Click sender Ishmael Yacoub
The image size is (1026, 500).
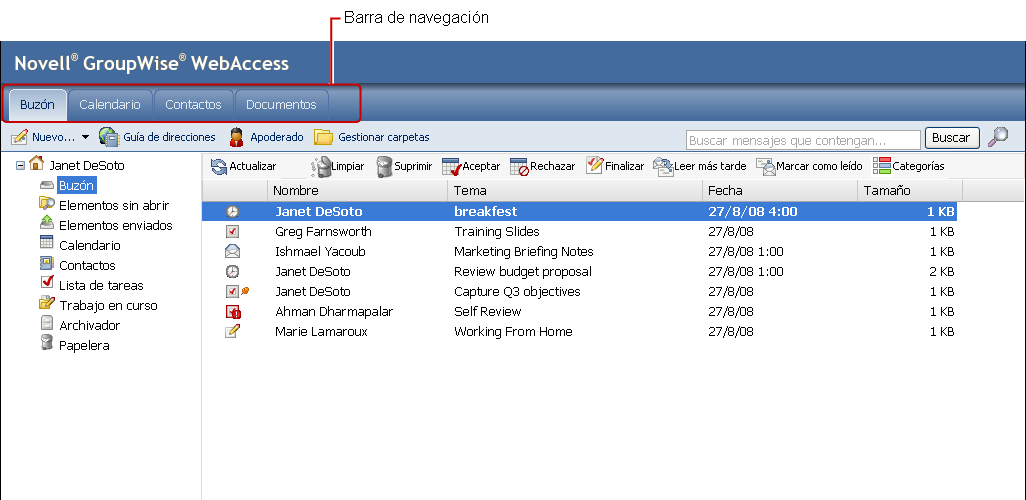tap(320, 251)
